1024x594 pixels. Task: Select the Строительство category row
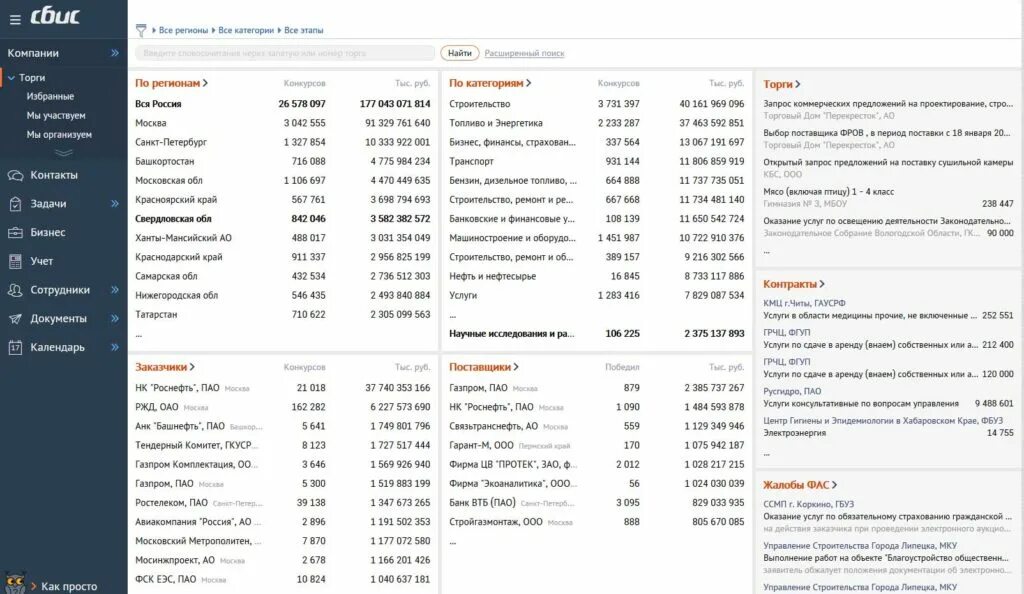coord(596,104)
